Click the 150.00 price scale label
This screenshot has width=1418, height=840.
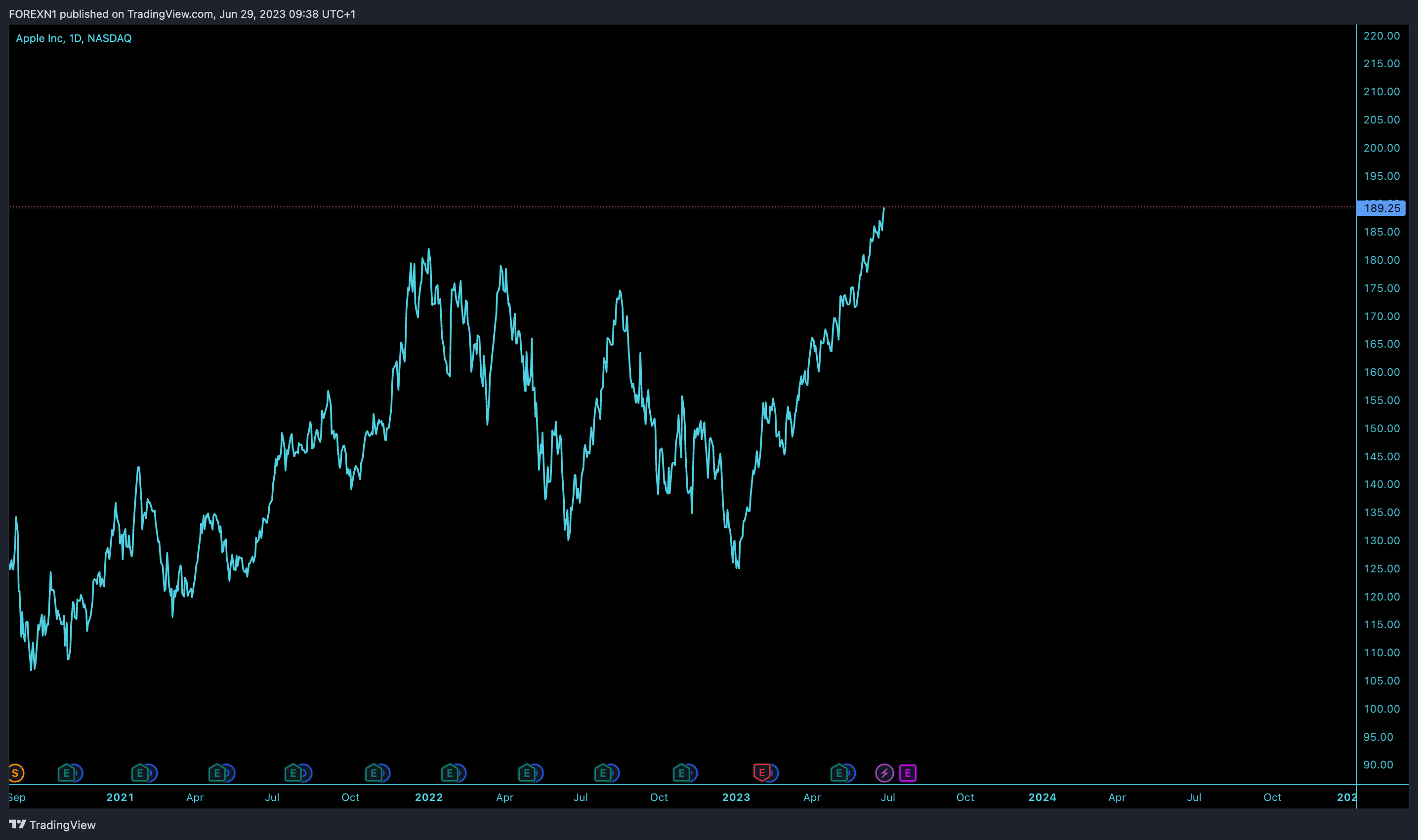[x=1382, y=429]
